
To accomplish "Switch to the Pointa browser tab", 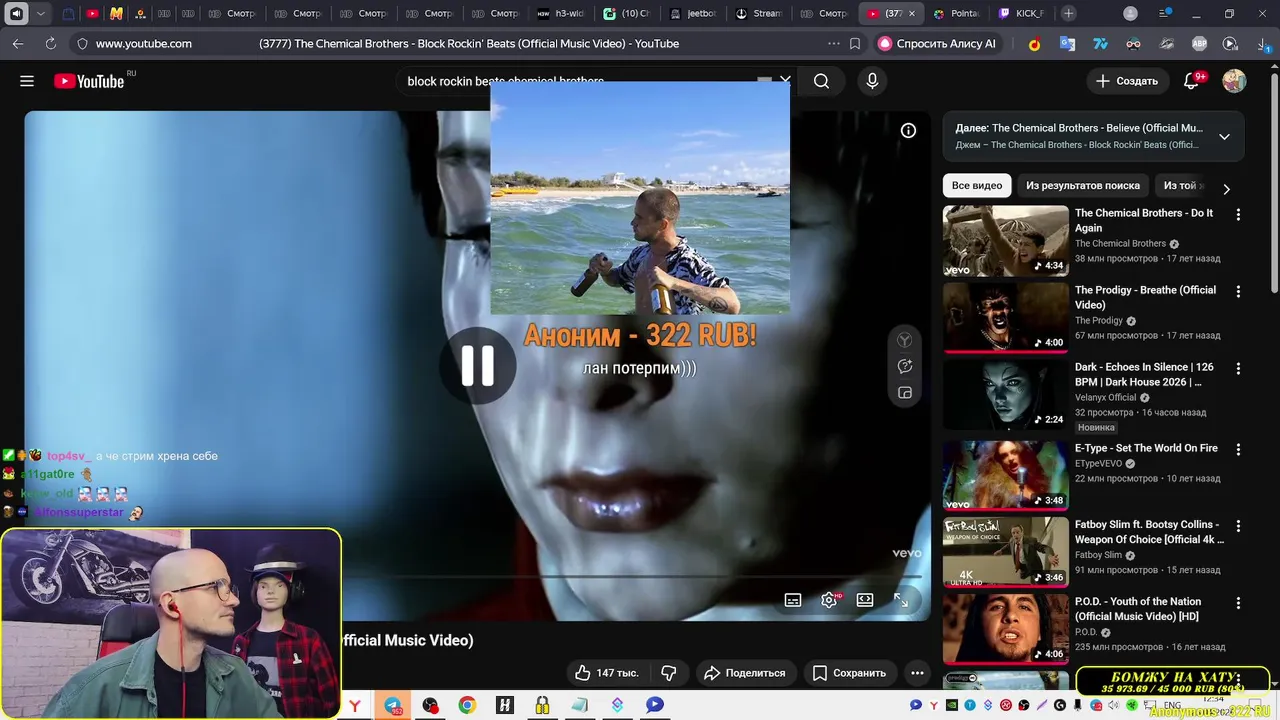I will 957,14.
